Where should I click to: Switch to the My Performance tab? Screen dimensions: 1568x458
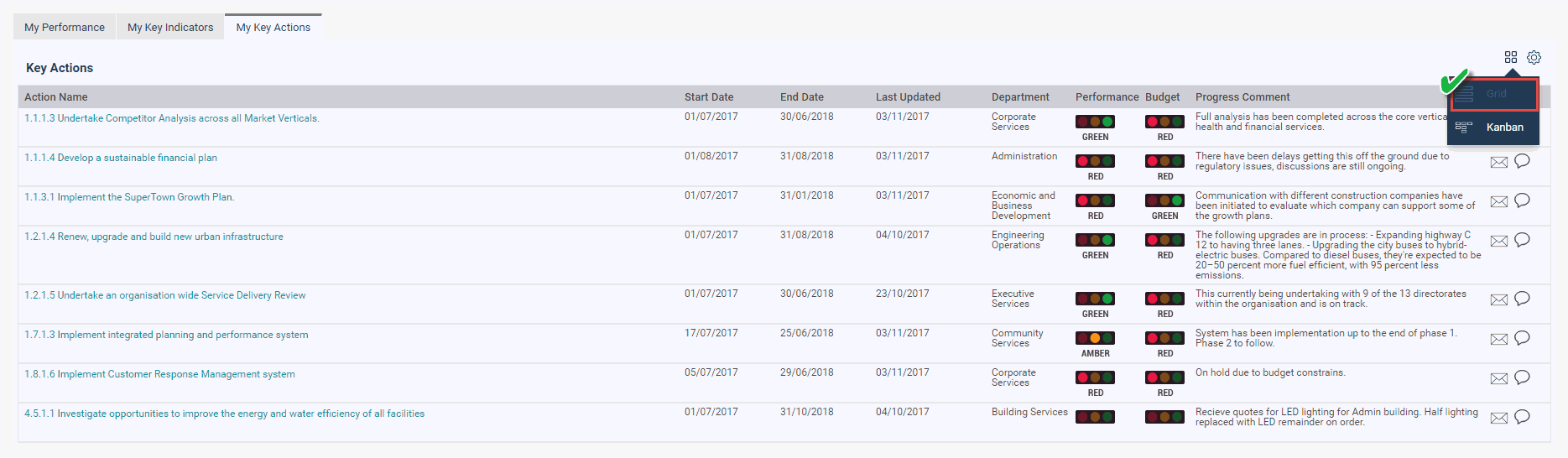pos(65,27)
